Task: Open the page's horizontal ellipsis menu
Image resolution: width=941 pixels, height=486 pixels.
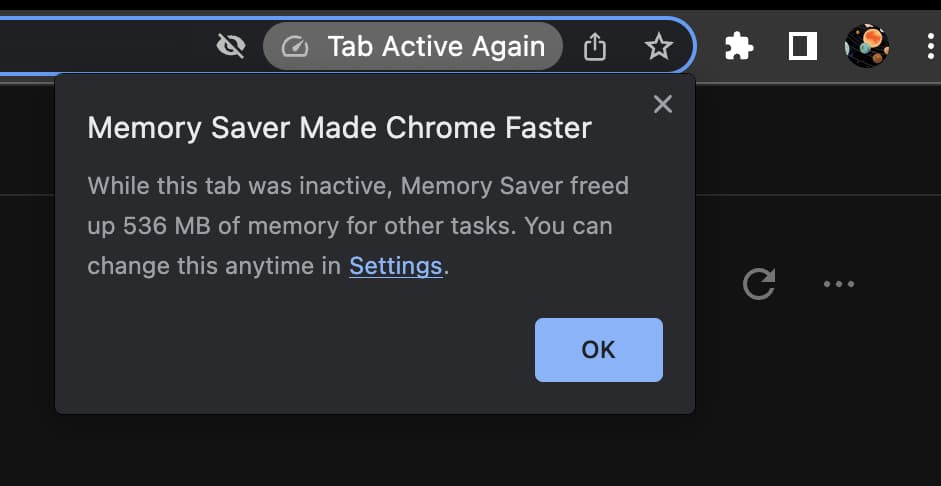Action: click(x=838, y=284)
